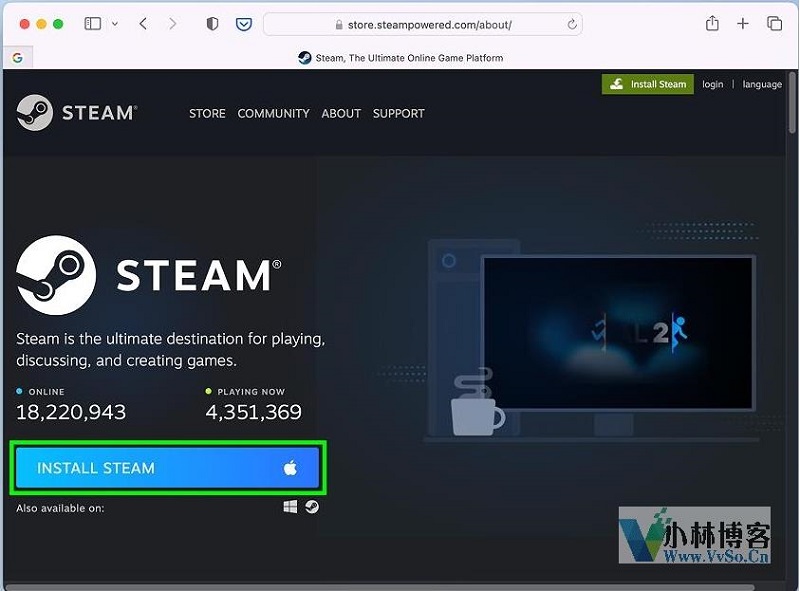The image size is (800, 591).
Task: Click the vertical page scrollbar
Action: click(792, 102)
